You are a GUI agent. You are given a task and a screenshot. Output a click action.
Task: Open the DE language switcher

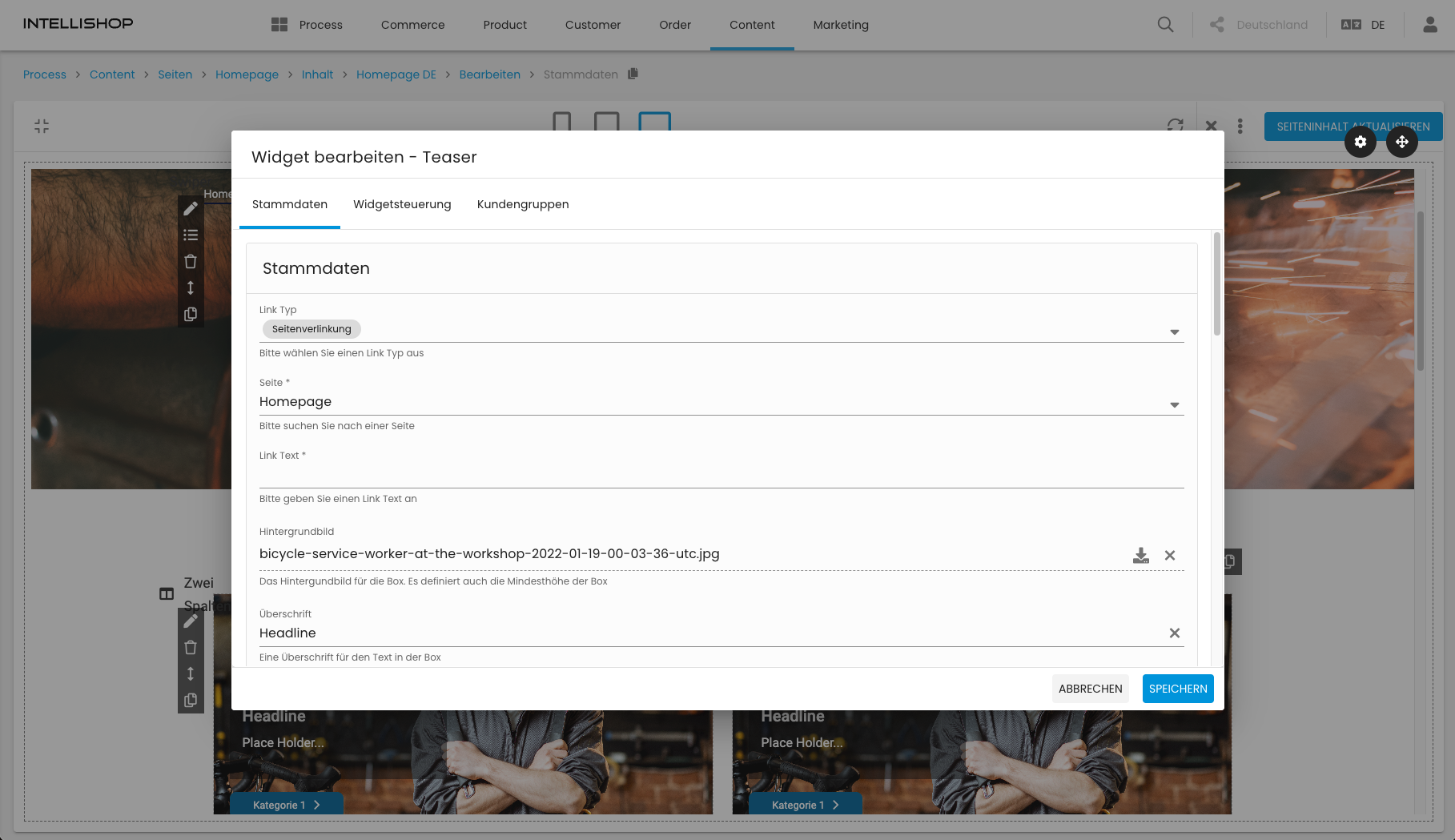(1363, 25)
